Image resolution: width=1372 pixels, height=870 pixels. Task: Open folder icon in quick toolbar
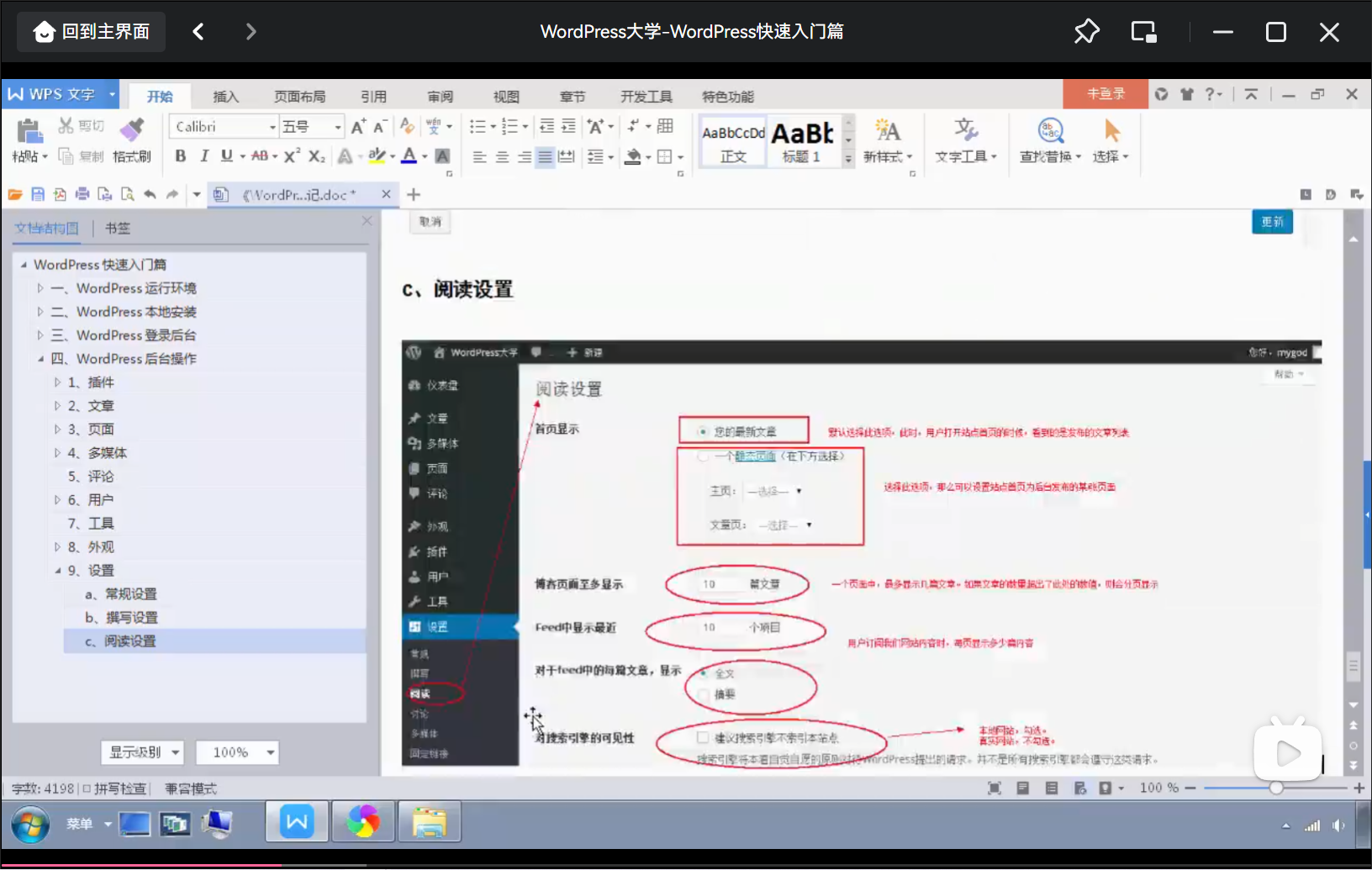click(15, 195)
